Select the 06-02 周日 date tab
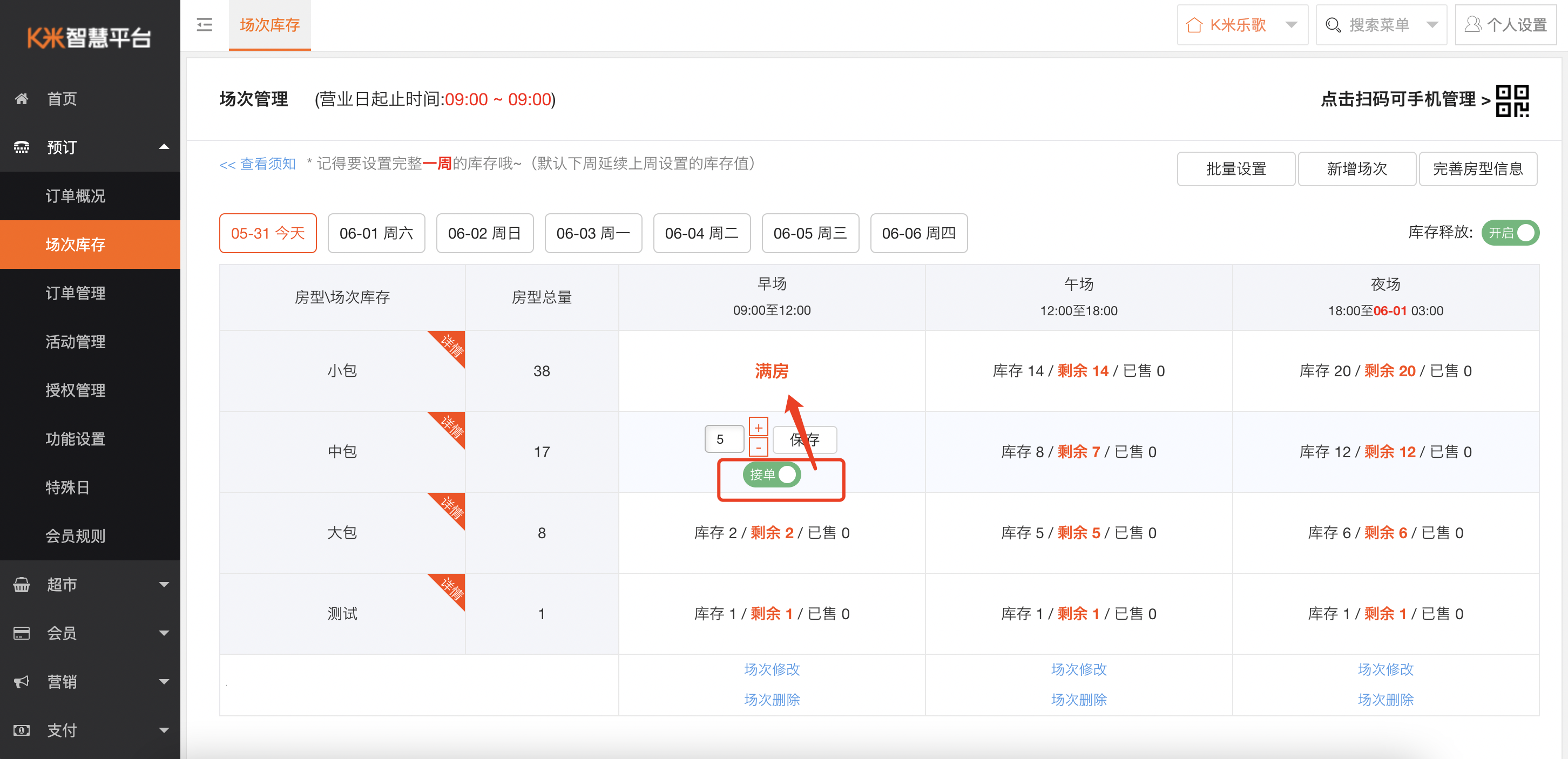1568x759 pixels. pyautogui.click(x=484, y=233)
